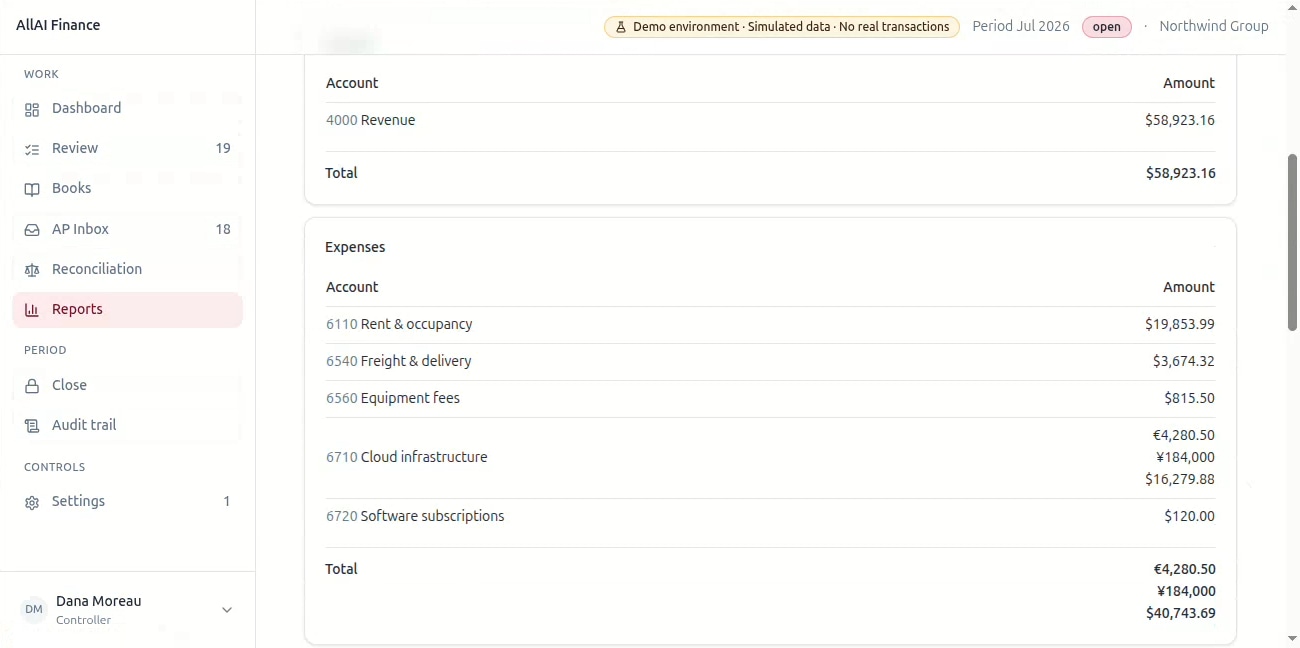
Task: Click the Equipment fees amount $815.50
Action: click(x=1189, y=398)
